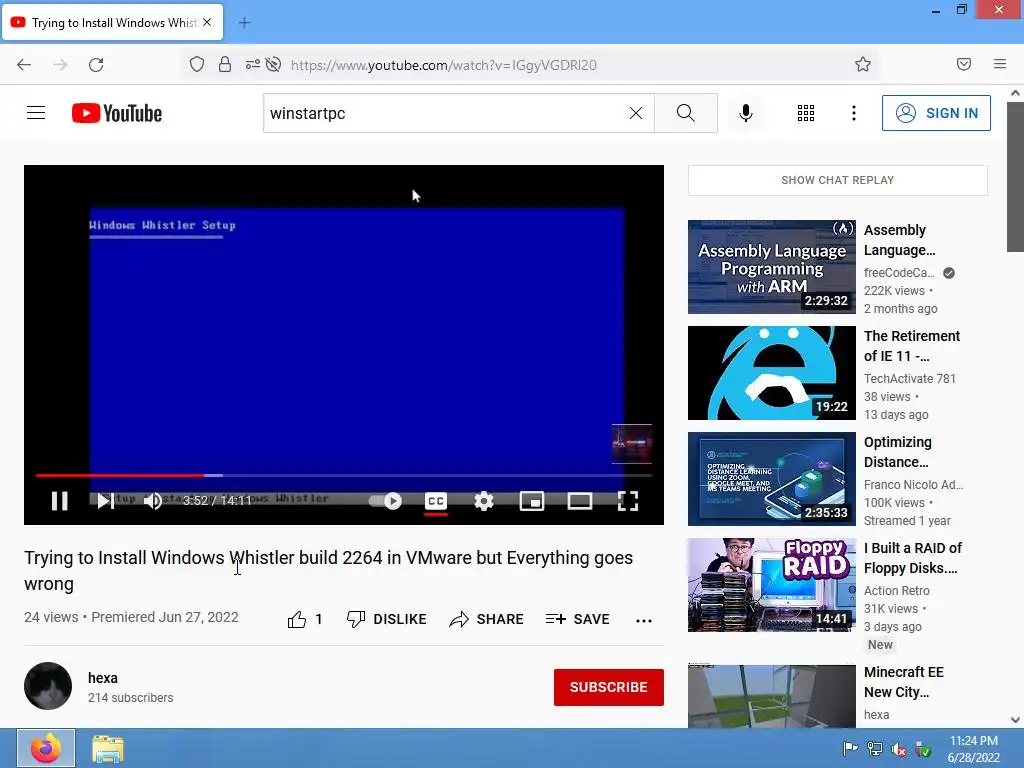Open Action Center flag tray icon
Screen dimensions: 1024x768
(x=849, y=749)
